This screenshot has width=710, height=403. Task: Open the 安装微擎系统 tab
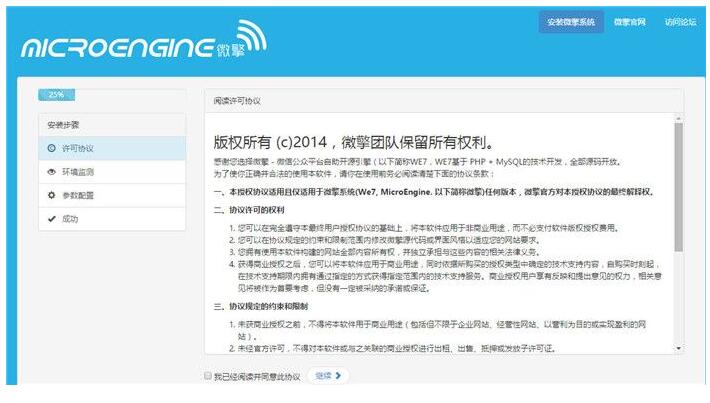tap(571, 22)
